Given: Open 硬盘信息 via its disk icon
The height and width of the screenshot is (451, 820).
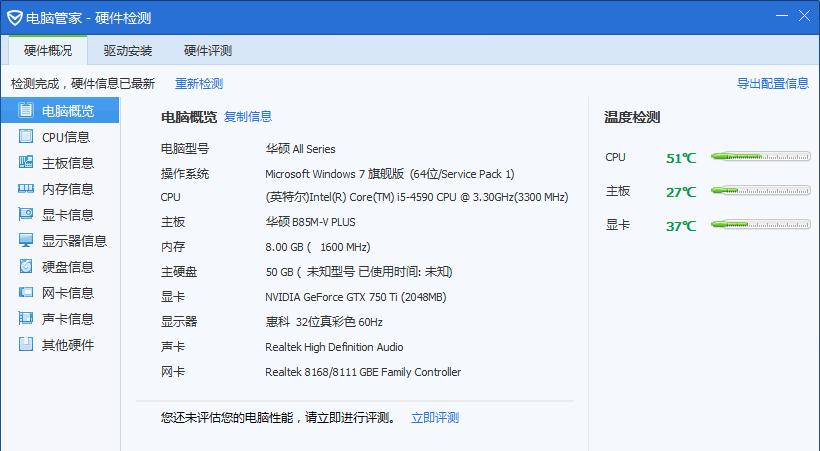Looking at the screenshot, I should 26,266.
